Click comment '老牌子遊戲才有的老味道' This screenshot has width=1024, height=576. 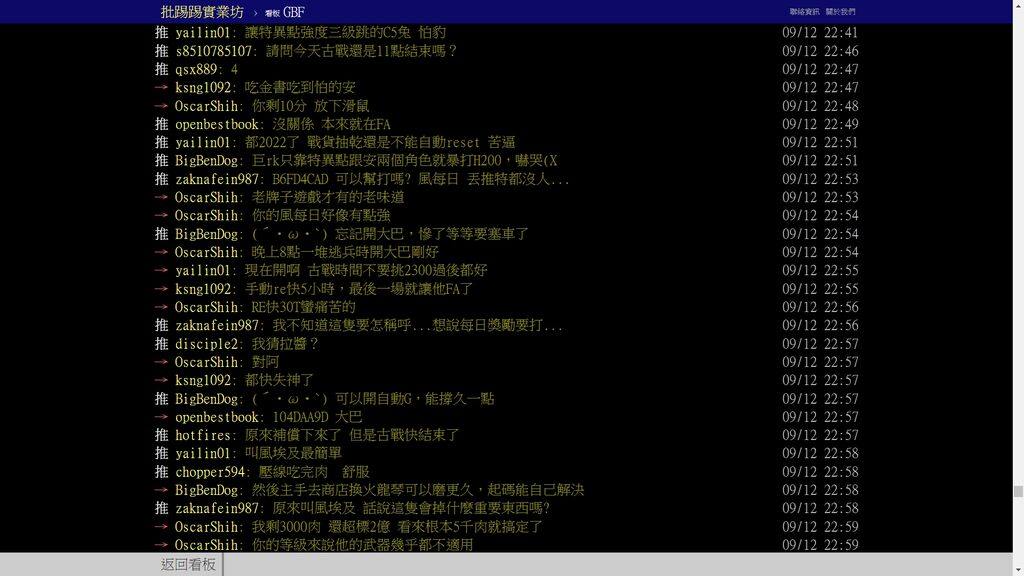[x=328, y=197]
